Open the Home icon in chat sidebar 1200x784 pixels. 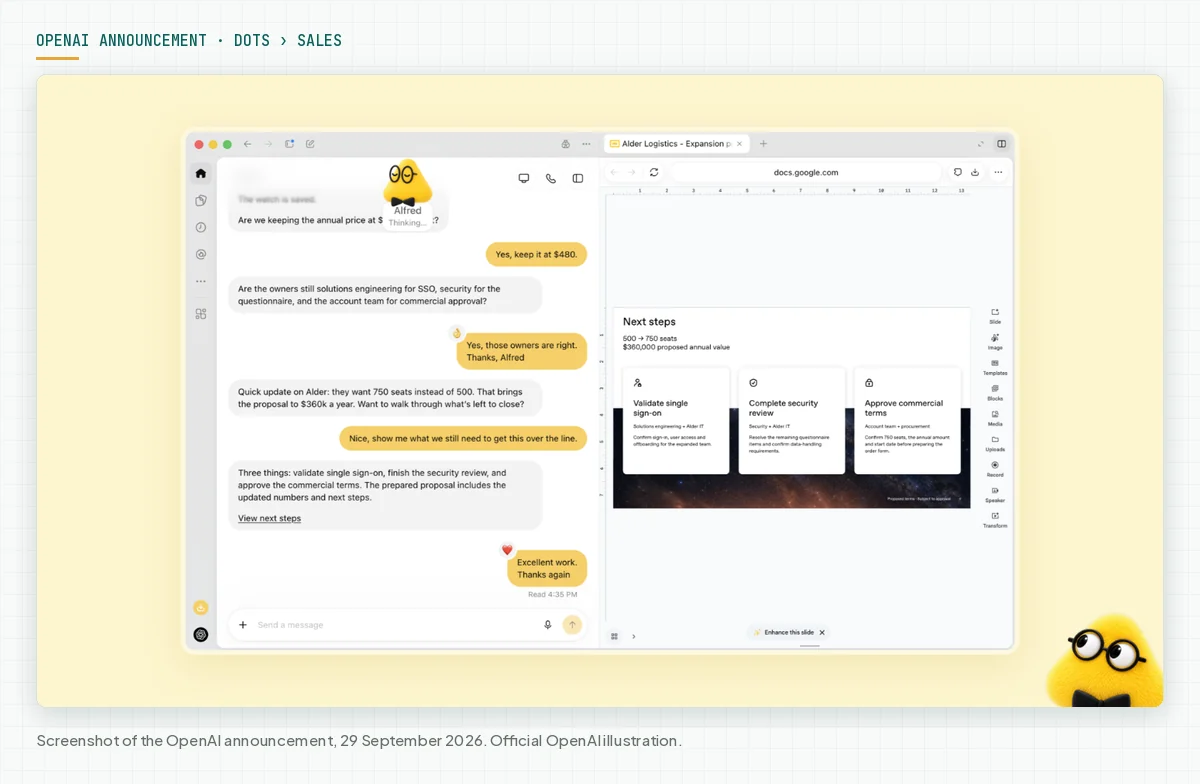coord(201,173)
